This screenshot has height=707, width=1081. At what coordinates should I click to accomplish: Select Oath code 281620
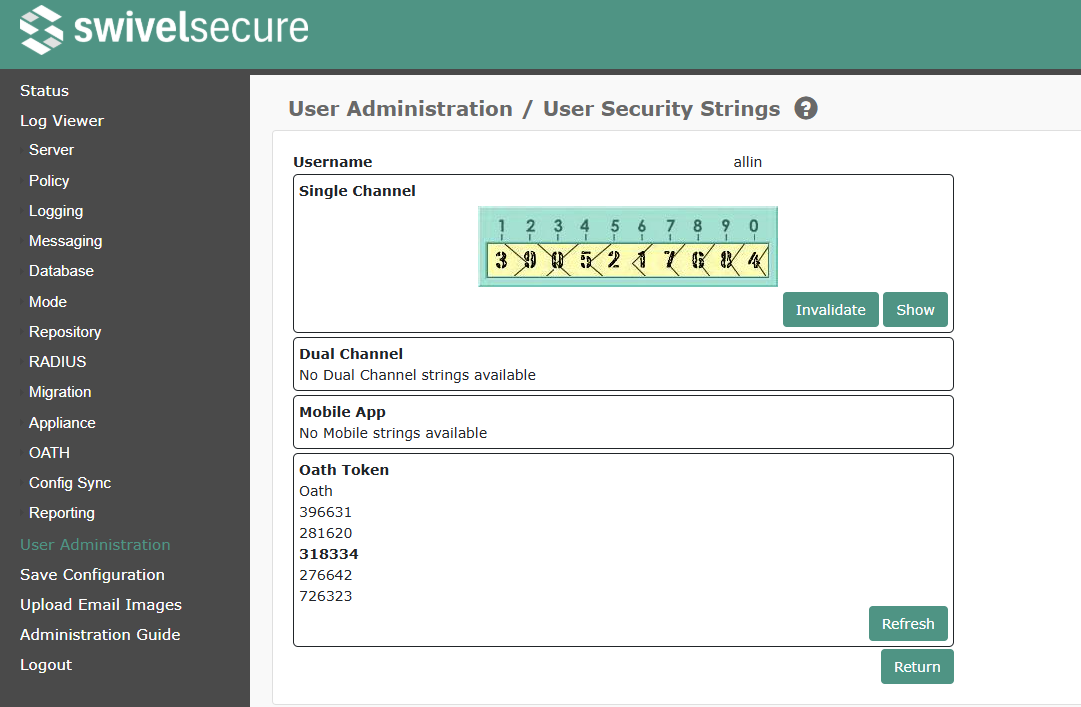[325, 533]
